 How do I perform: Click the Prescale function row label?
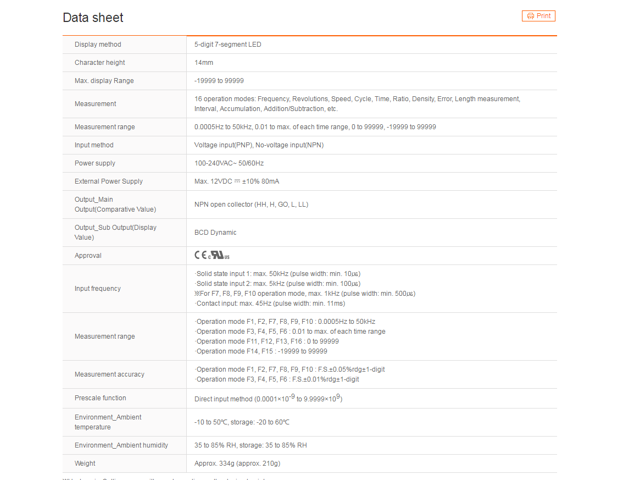point(102,397)
